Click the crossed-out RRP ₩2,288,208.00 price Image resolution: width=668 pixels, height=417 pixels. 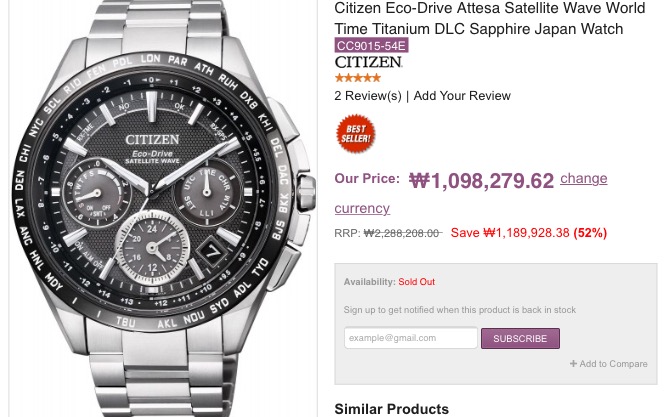tap(401, 233)
